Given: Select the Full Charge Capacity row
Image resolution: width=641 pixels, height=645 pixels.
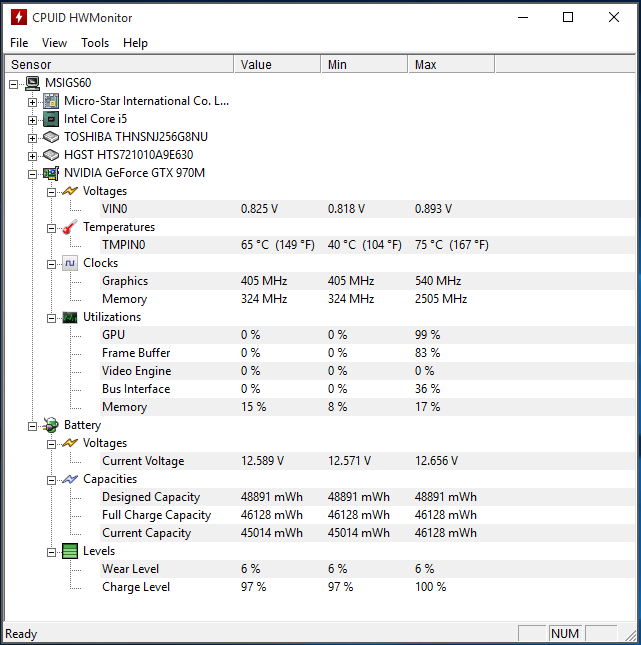Looking at the screenshot, I should (x=367, y=515).
